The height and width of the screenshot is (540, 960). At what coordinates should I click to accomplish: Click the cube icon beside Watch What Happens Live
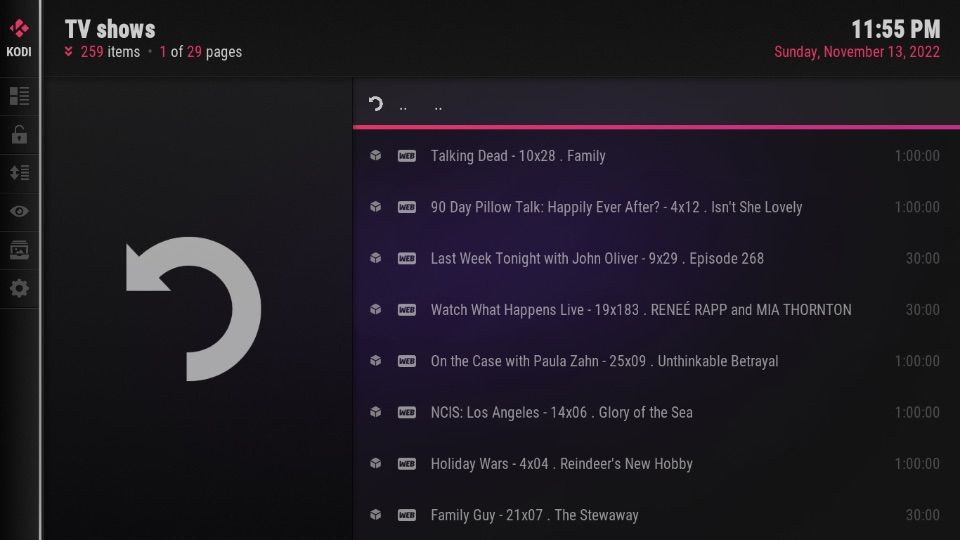375,310
